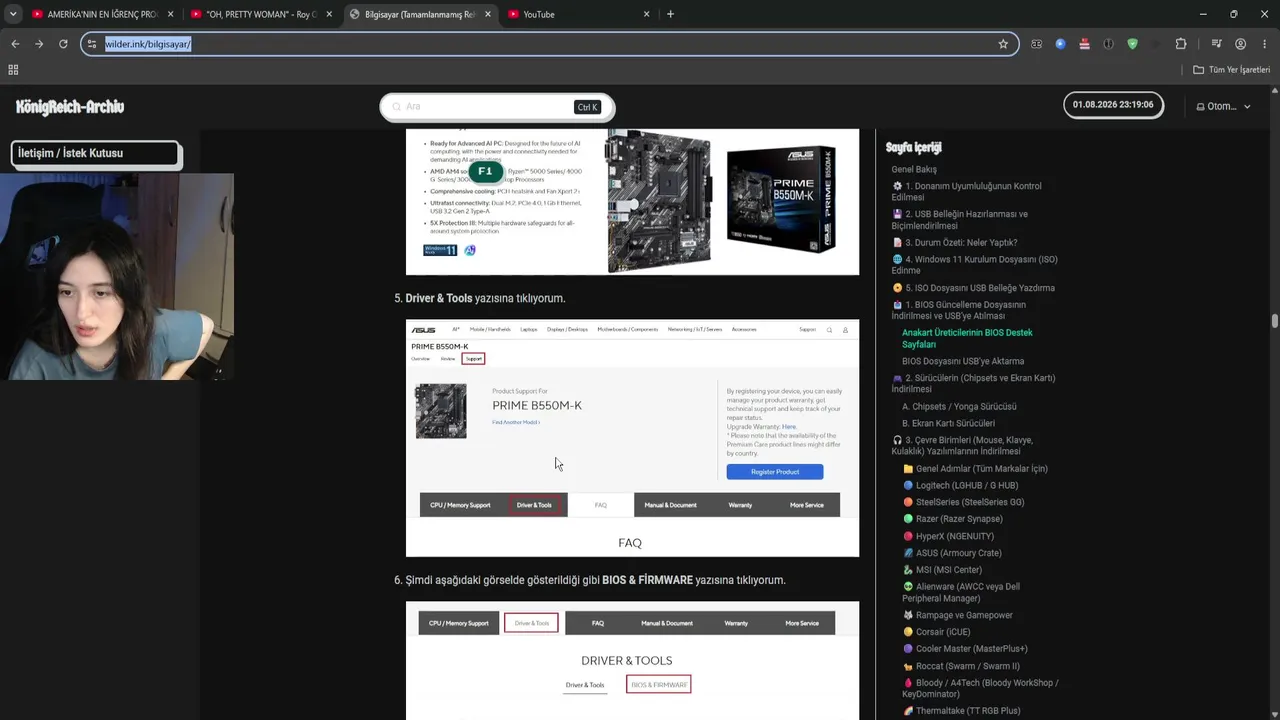This screenshot has width=1280, height=720.
Task: Open Durum Özeti: Neler Yaptık? section
Action: pyautogui.click(x=955, y=242)
